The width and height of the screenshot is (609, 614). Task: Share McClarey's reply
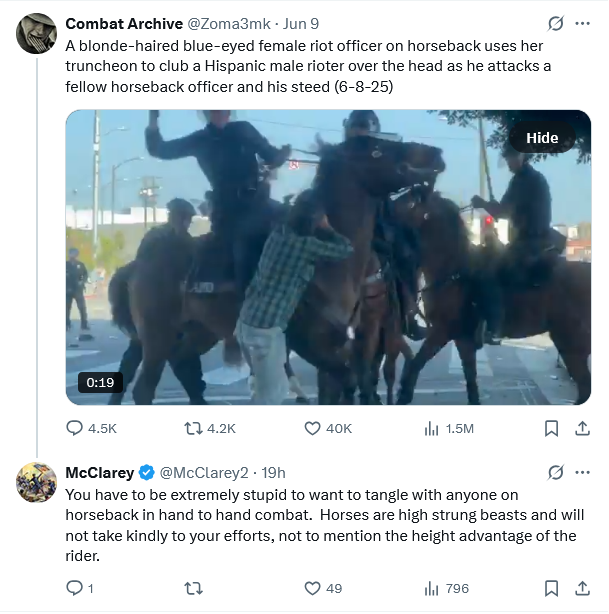click(582, 588)
